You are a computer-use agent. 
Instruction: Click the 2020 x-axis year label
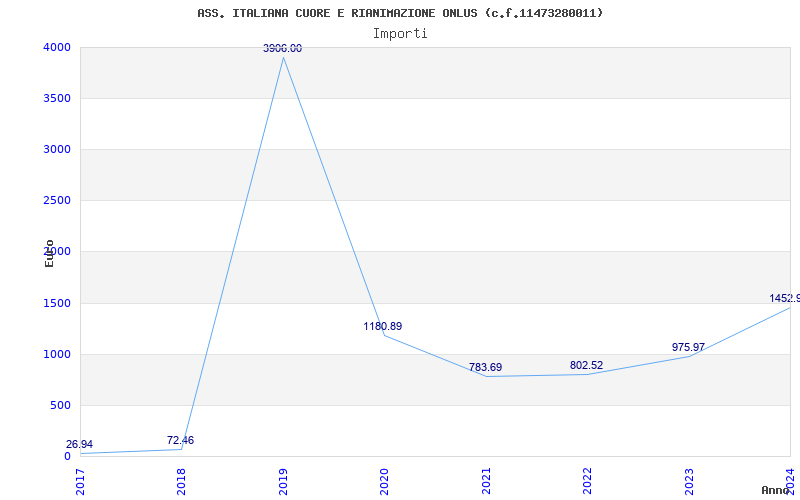(384, 481)
